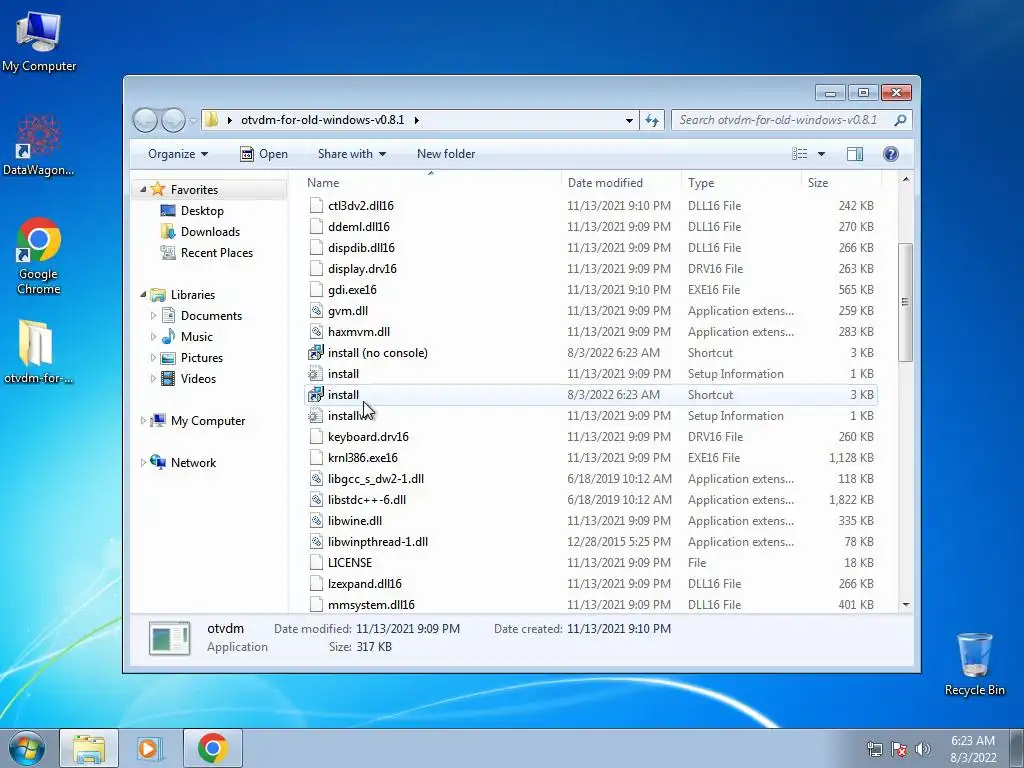The image size is (1024, 768).
Task: Collapse the Libraries tree group
Action: coord(143,295)
